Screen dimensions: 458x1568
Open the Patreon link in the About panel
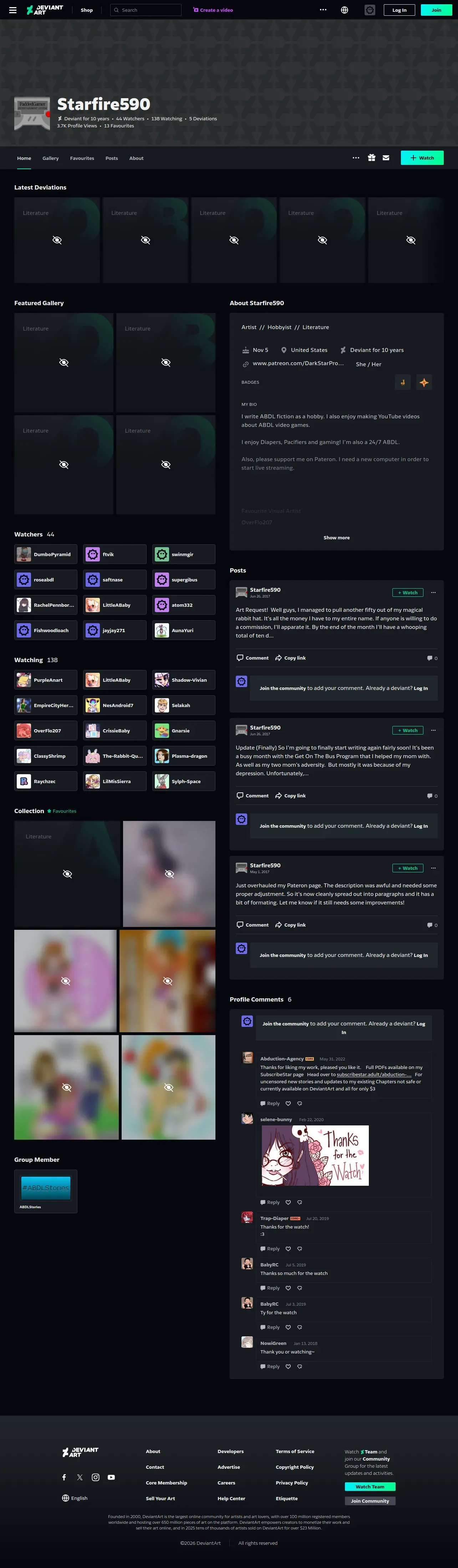(298, 363)
